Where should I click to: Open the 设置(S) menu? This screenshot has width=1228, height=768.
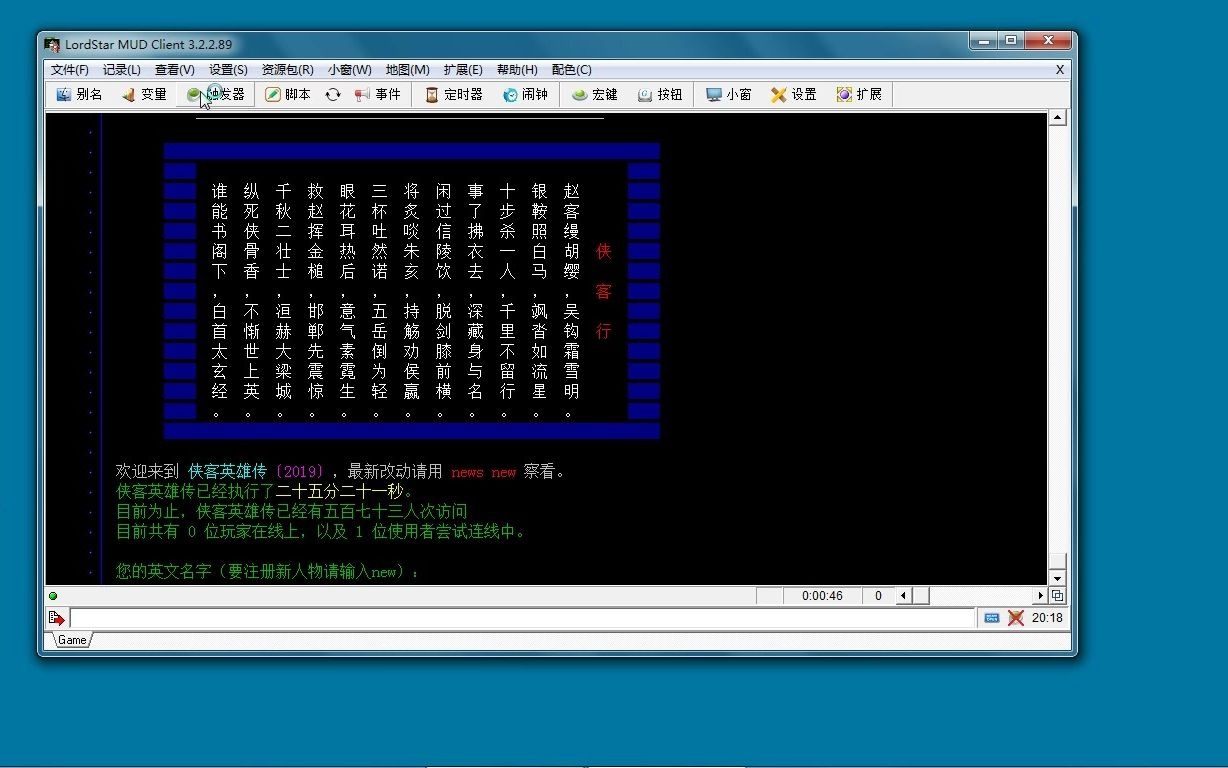pos(228,70)
